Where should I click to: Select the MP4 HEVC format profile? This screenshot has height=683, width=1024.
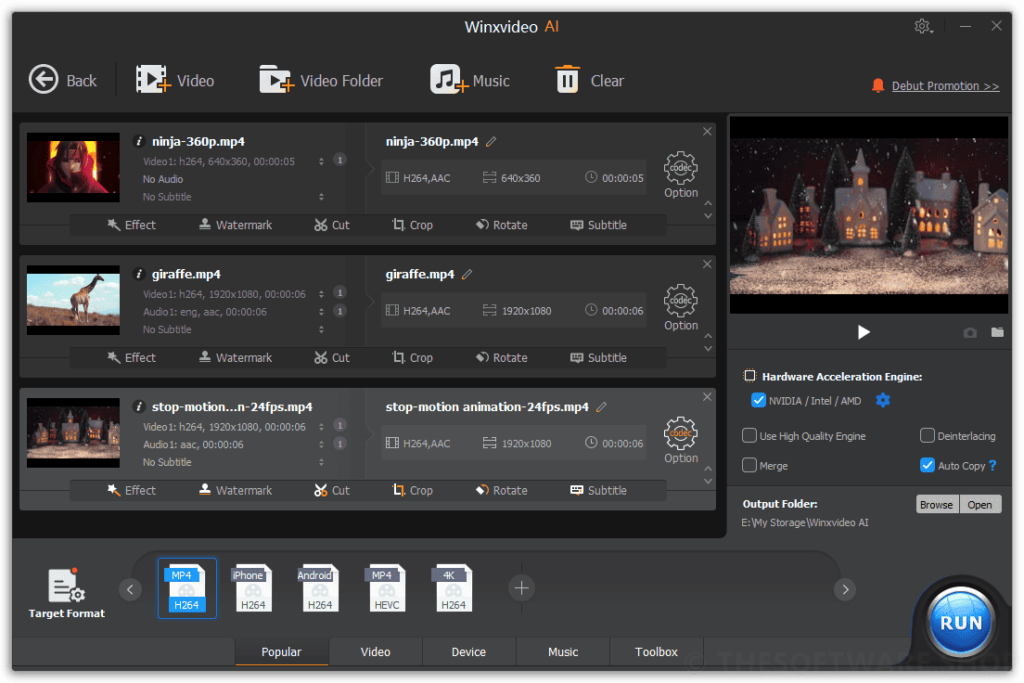click(387, 588)
